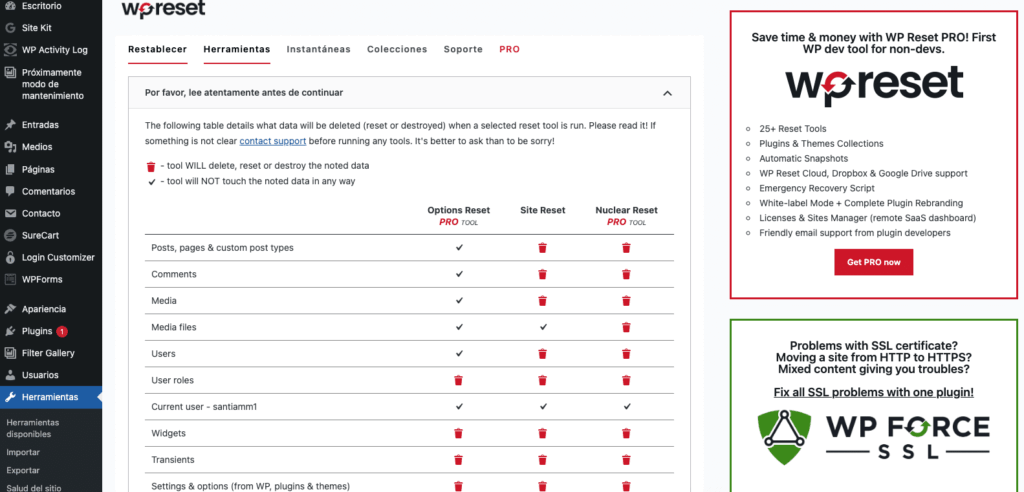This screenshot has height=492, width=1024.
Task: Click Nuclear Reset trash icon for Posts, pages row
Action: tap(626, 248)
